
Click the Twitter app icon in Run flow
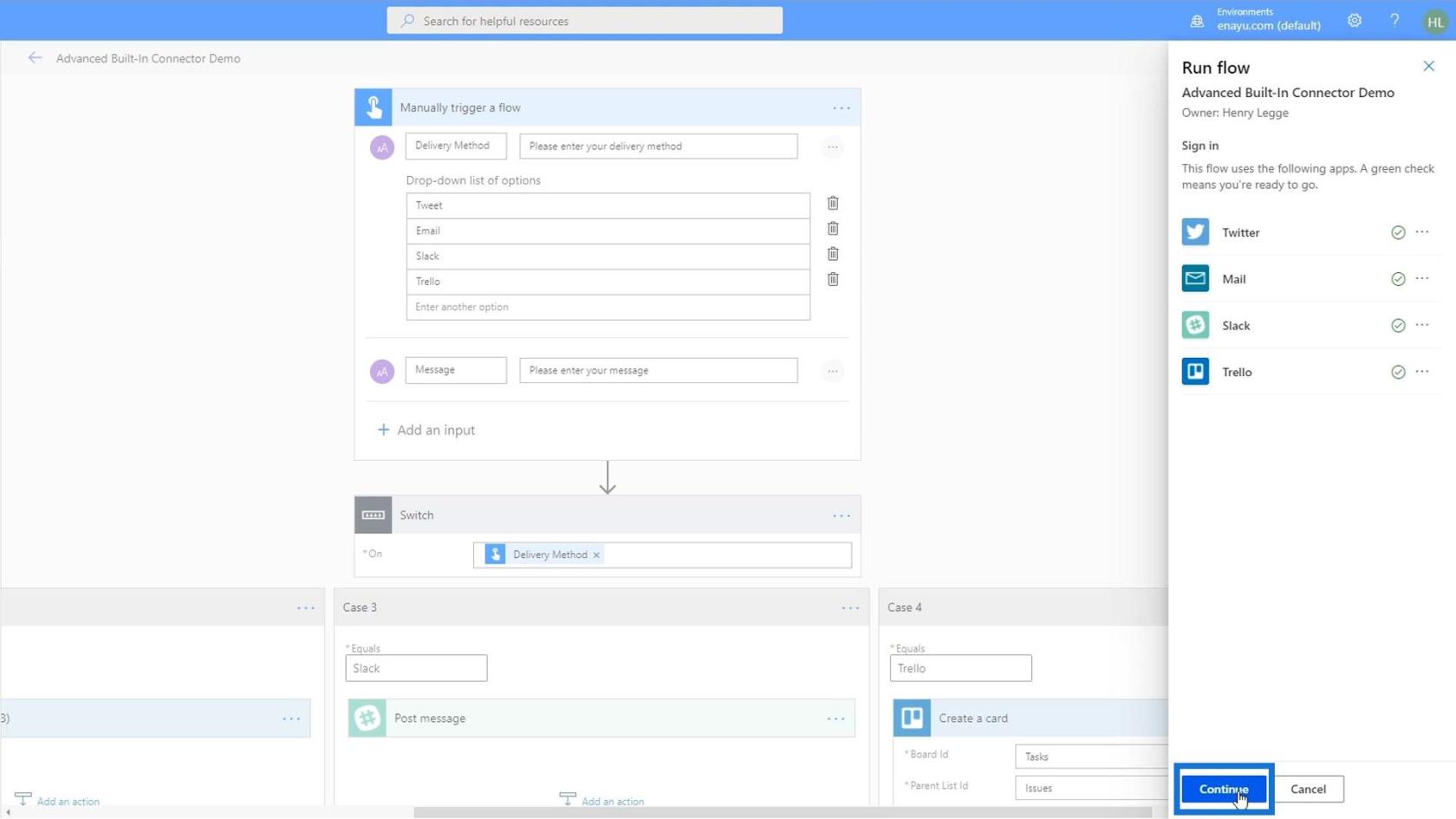[1195, 231]
